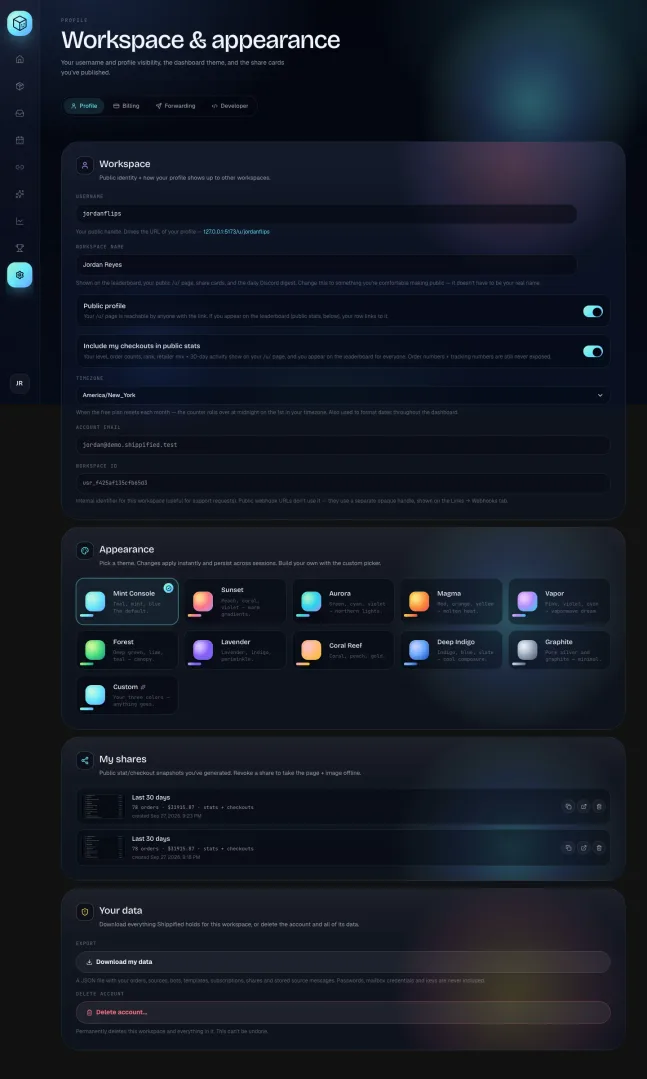Click the Username field containing jordanflips

coord(326,214)
